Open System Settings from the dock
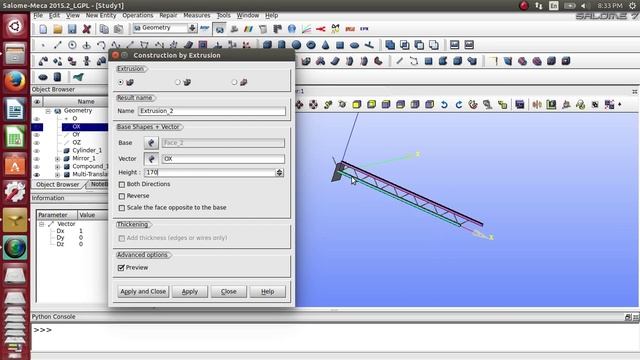640x360 pixels. click(x=15, y=192)
